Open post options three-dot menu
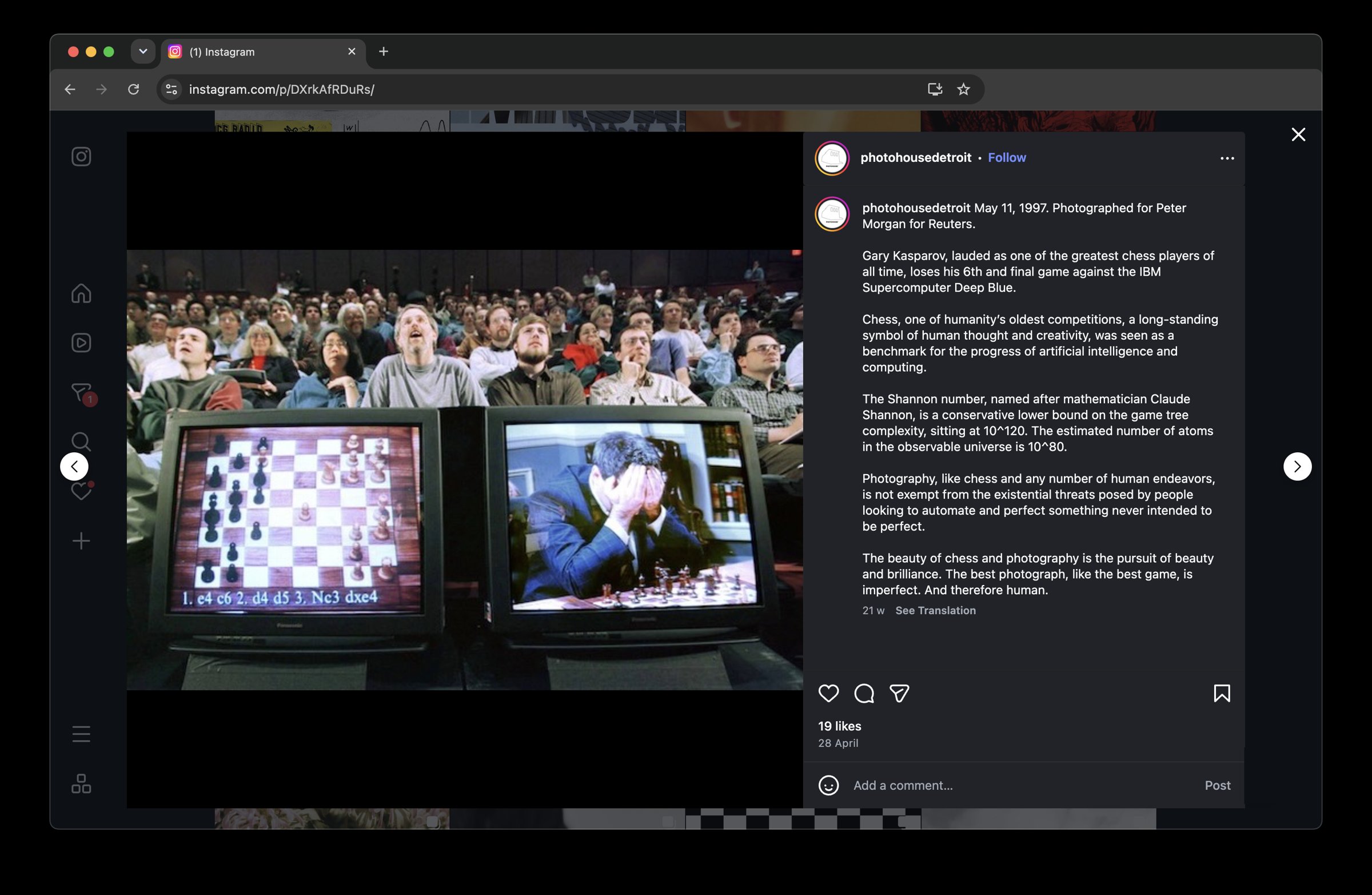The width and height of the screenshot is (1372, 895). [1227, 158]
